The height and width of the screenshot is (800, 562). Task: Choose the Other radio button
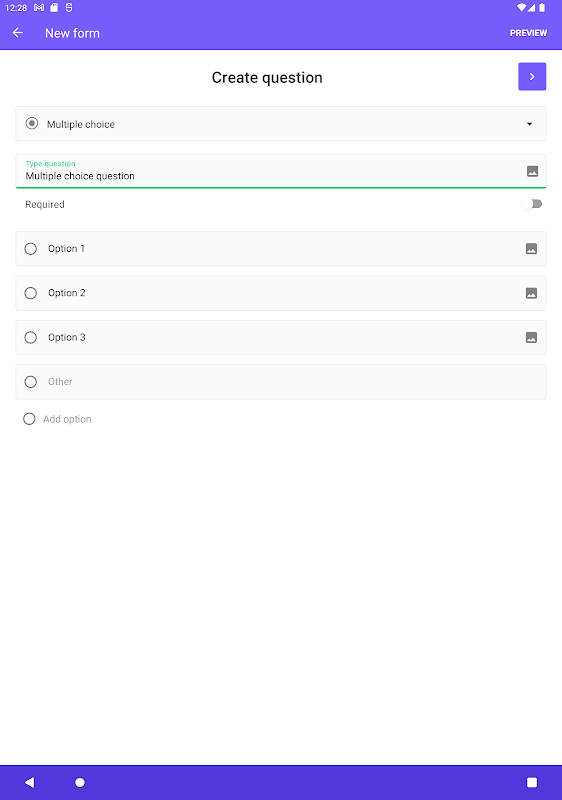[x=31, y=382]
